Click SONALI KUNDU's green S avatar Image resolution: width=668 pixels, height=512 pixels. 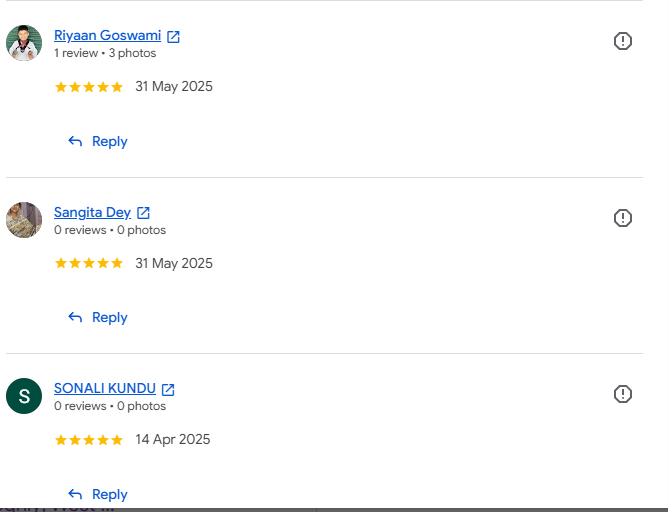[x=24, y=396]
